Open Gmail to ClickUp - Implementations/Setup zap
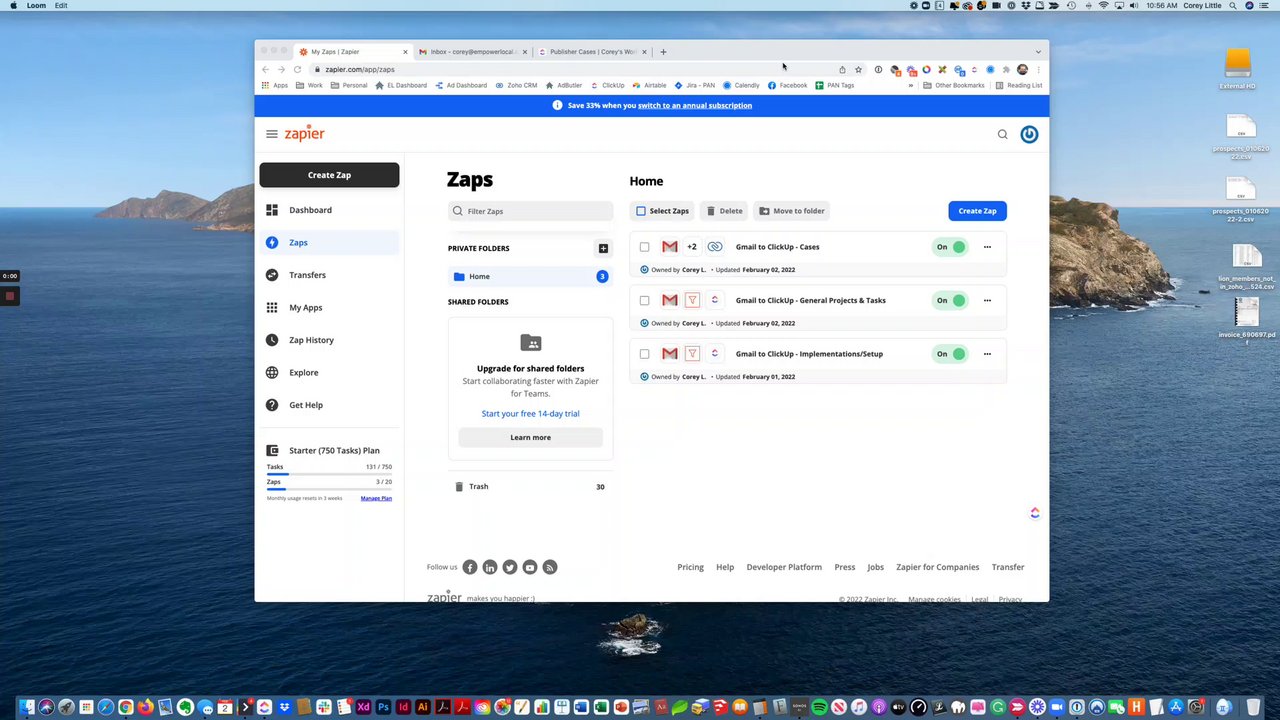This screenshot has height=720, width=1280. [x=809, y=354]
